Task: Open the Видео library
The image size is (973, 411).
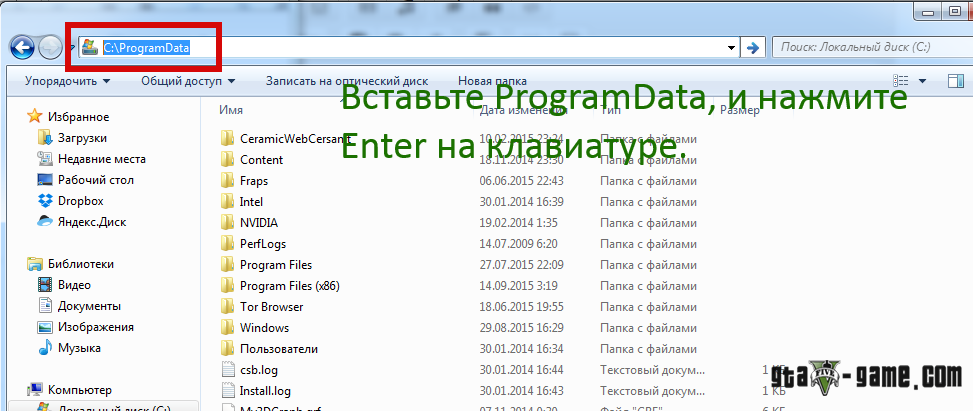Action: tap(74, 285)
